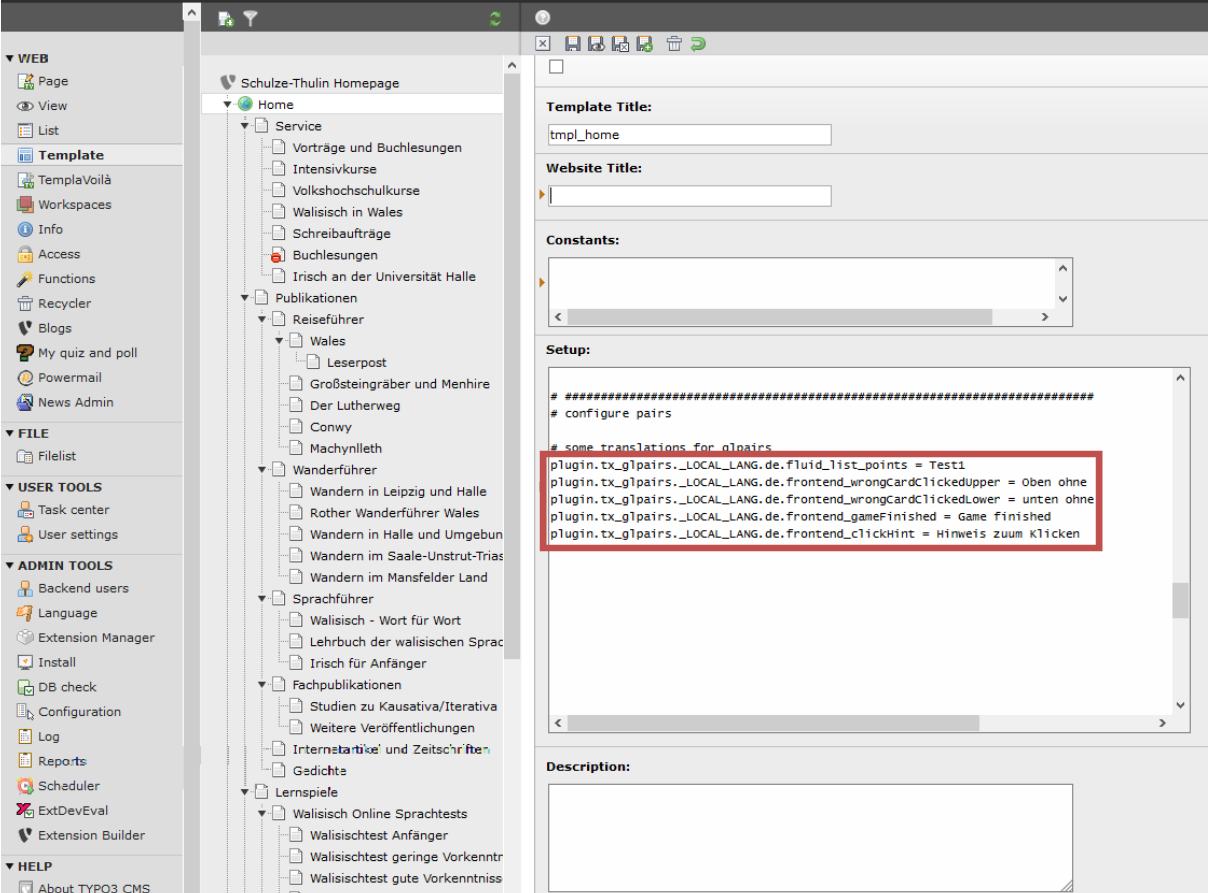Delete the template record

[674, 44]
